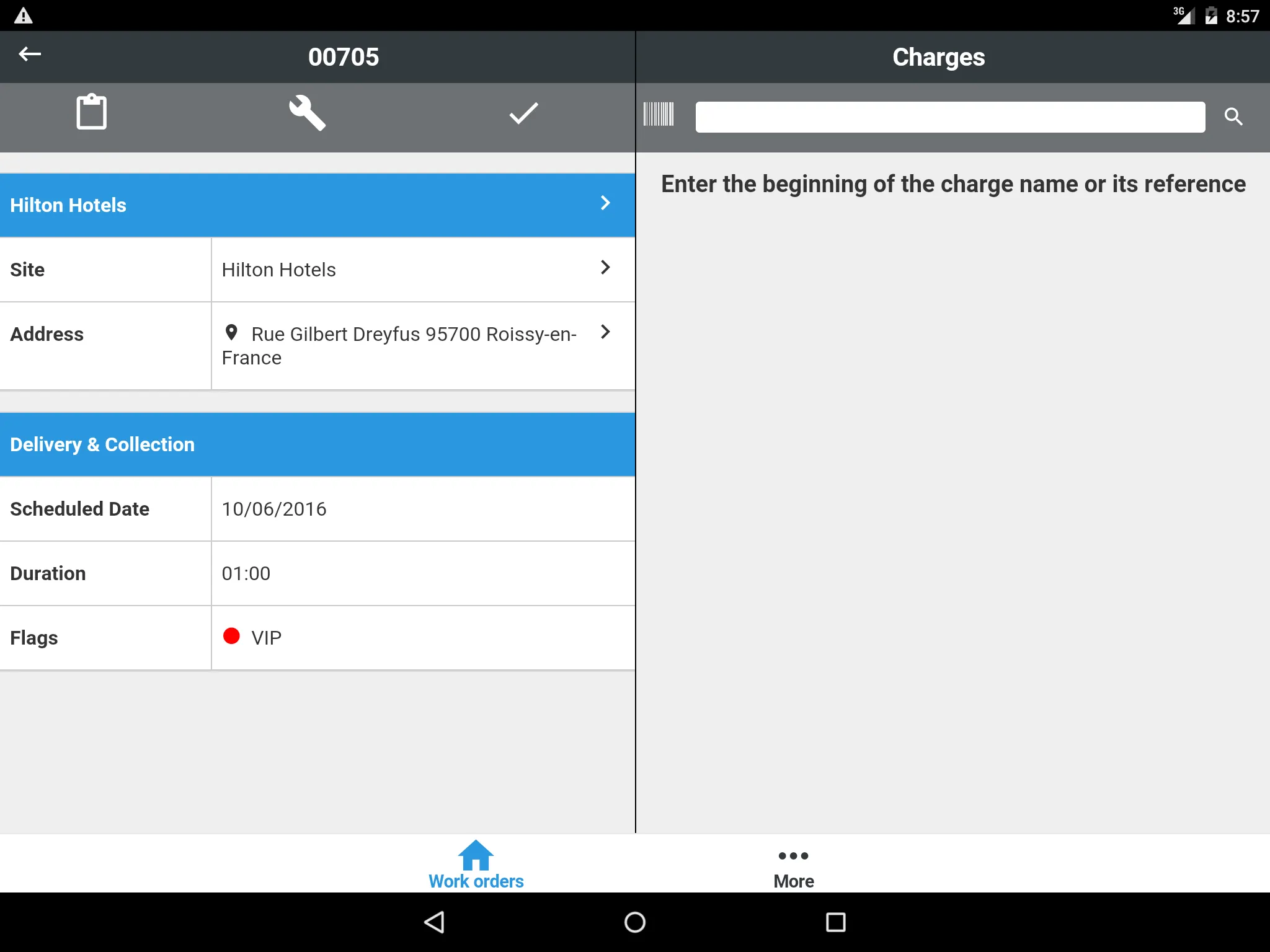Select the Charges panel title
Viewport: 1270px width, 952px height.
938,57
